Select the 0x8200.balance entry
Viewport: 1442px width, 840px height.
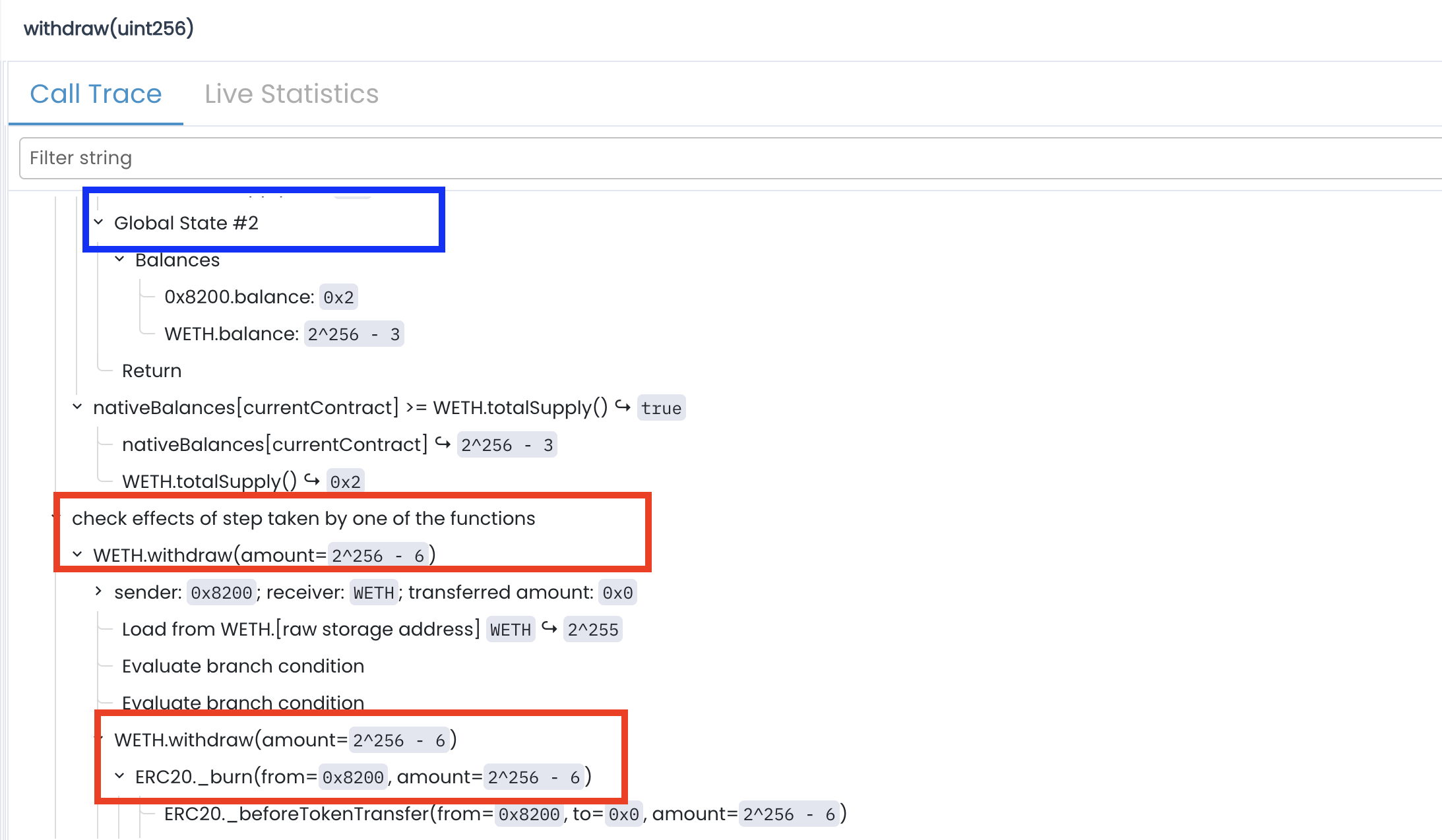coord(239,297)
